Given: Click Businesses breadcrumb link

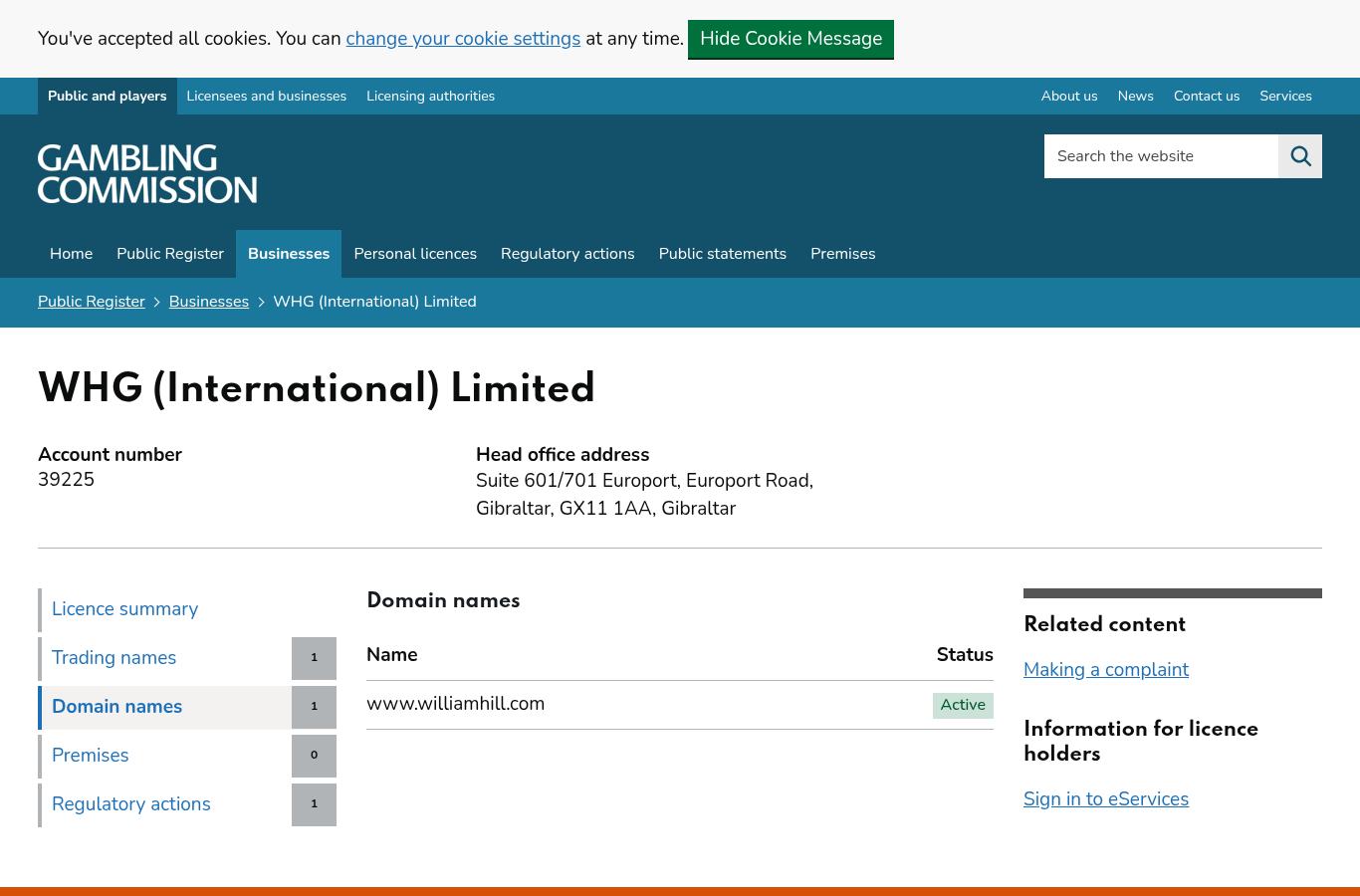Looking at the screenshot, I should (209, 302).
